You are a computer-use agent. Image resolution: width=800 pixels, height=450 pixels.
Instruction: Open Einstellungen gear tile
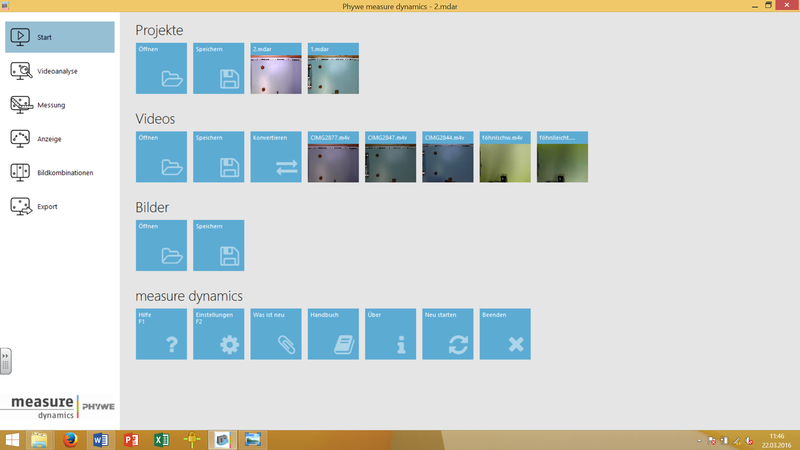point(218,334)
